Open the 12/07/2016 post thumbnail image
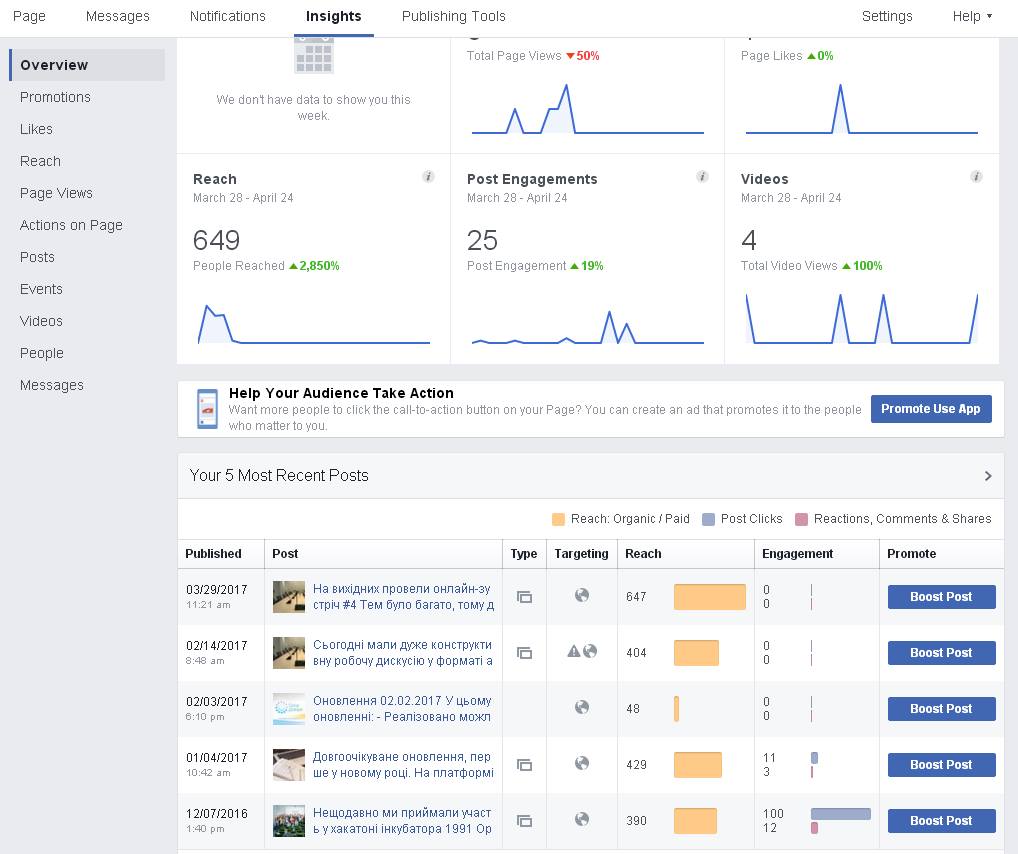The height and width of the screenshot is (854, 1018). (289, 821)
